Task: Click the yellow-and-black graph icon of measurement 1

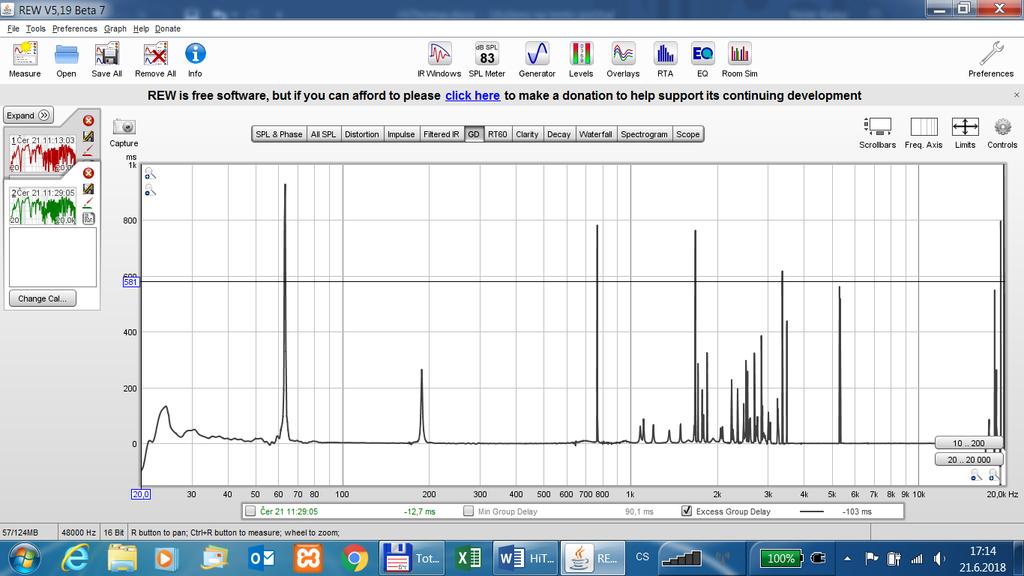Action: tap(88, 136)
